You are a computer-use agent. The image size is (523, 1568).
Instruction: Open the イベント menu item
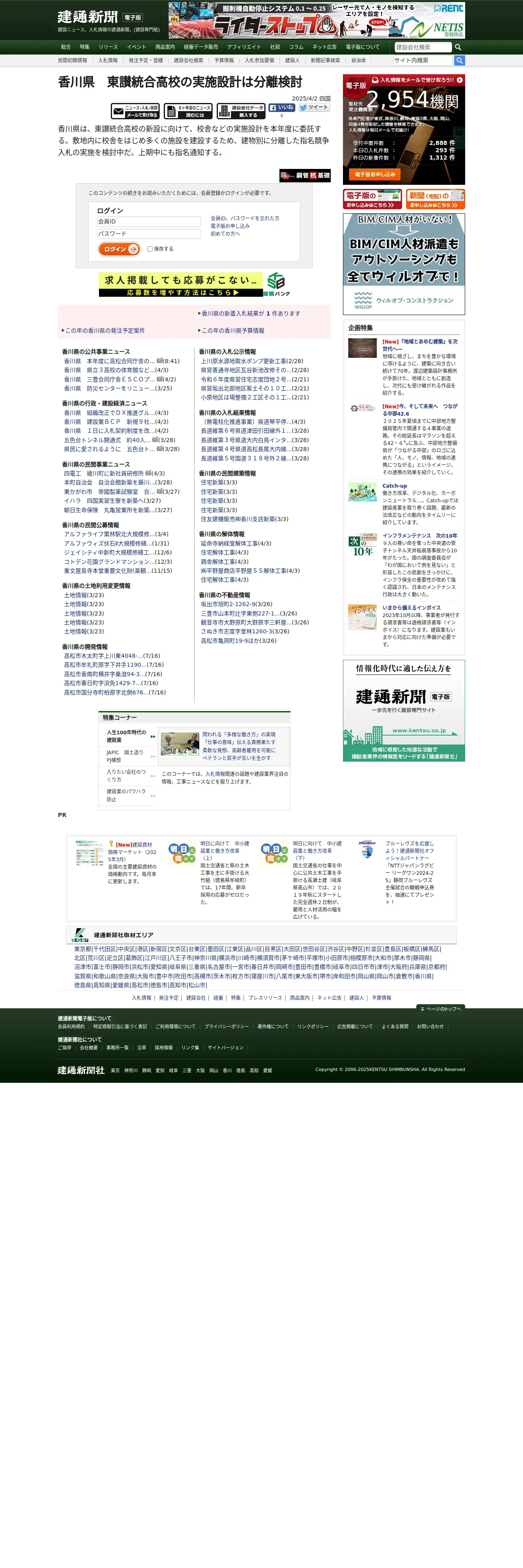136,47
